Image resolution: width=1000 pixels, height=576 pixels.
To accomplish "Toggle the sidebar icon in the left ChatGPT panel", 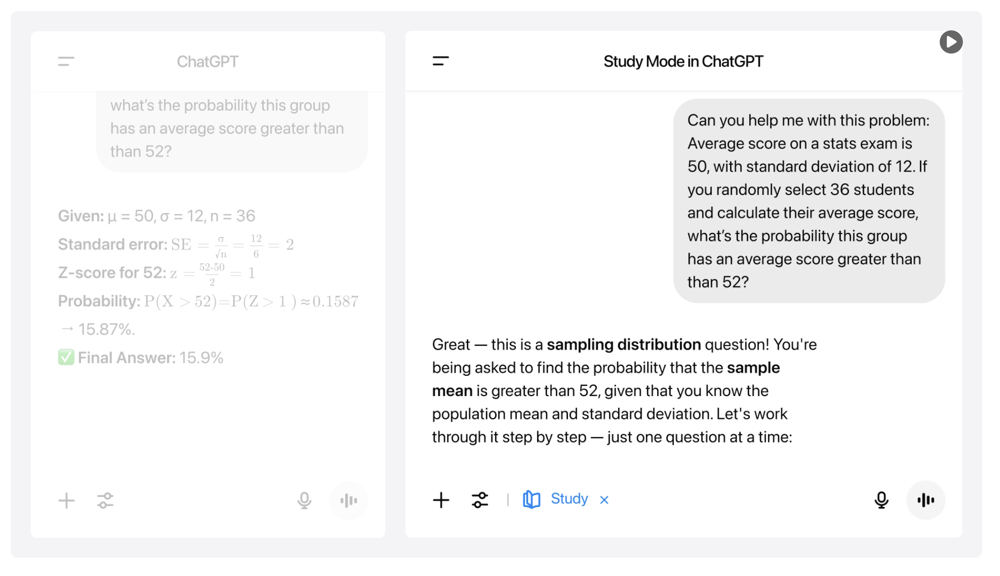I will (x=65, y=60).
